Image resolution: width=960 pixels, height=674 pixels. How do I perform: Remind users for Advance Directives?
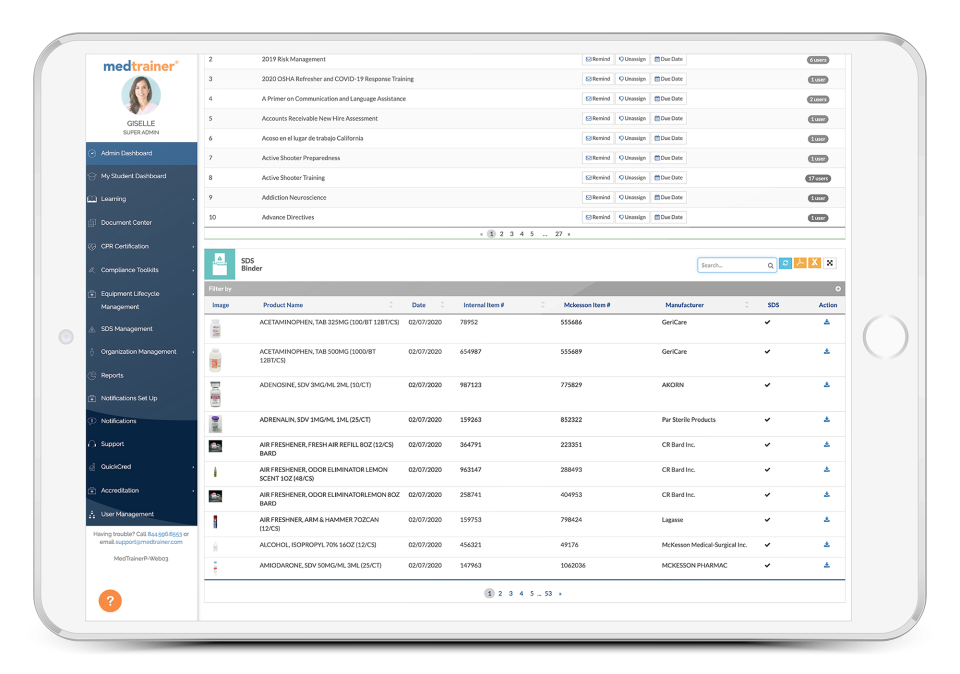tap(598, 217)
